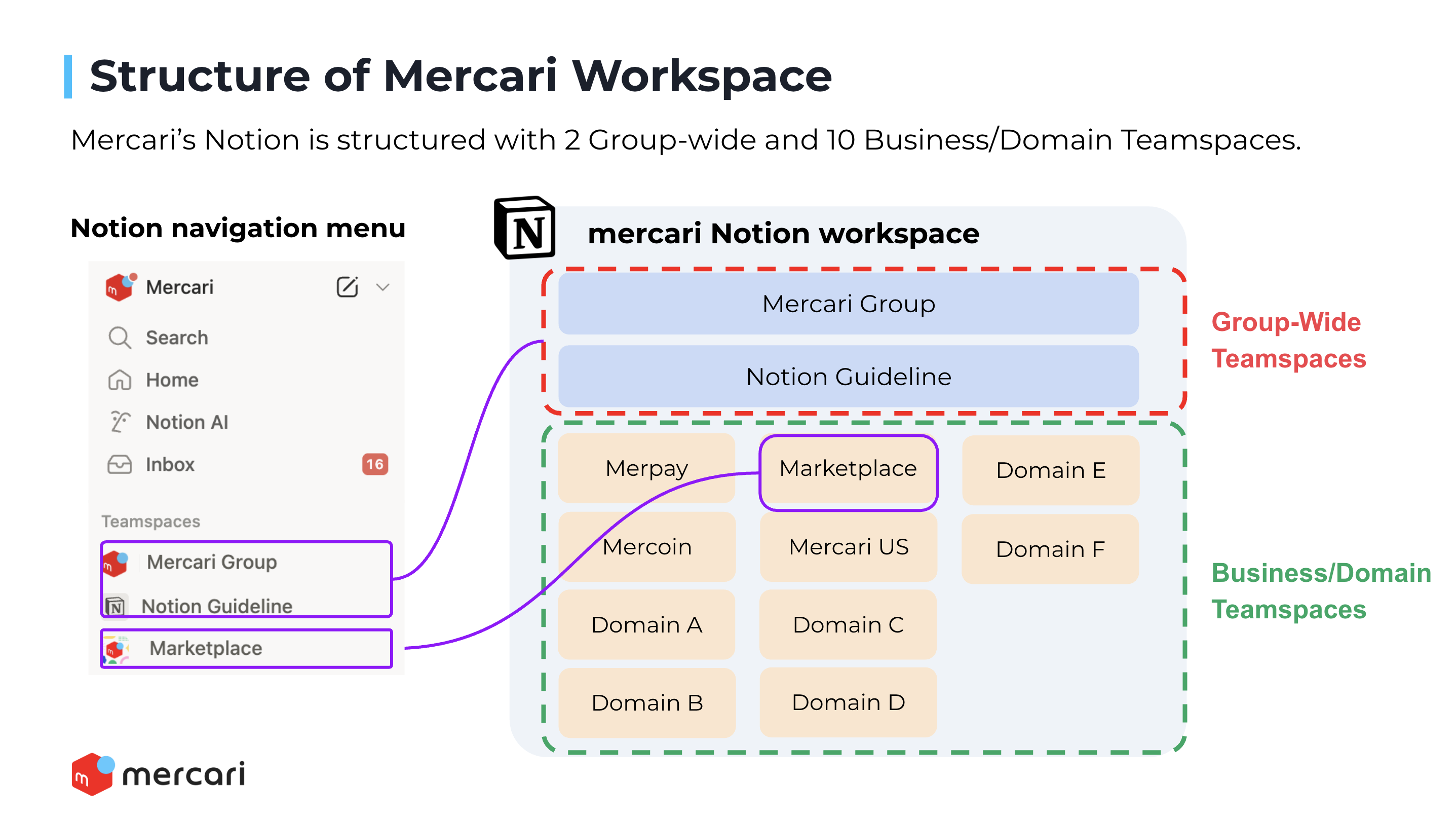Click the Notion Guideline teamspace icon
Image resolution: width=1456 pixels, height=818 pixels.
click(116, 607)
